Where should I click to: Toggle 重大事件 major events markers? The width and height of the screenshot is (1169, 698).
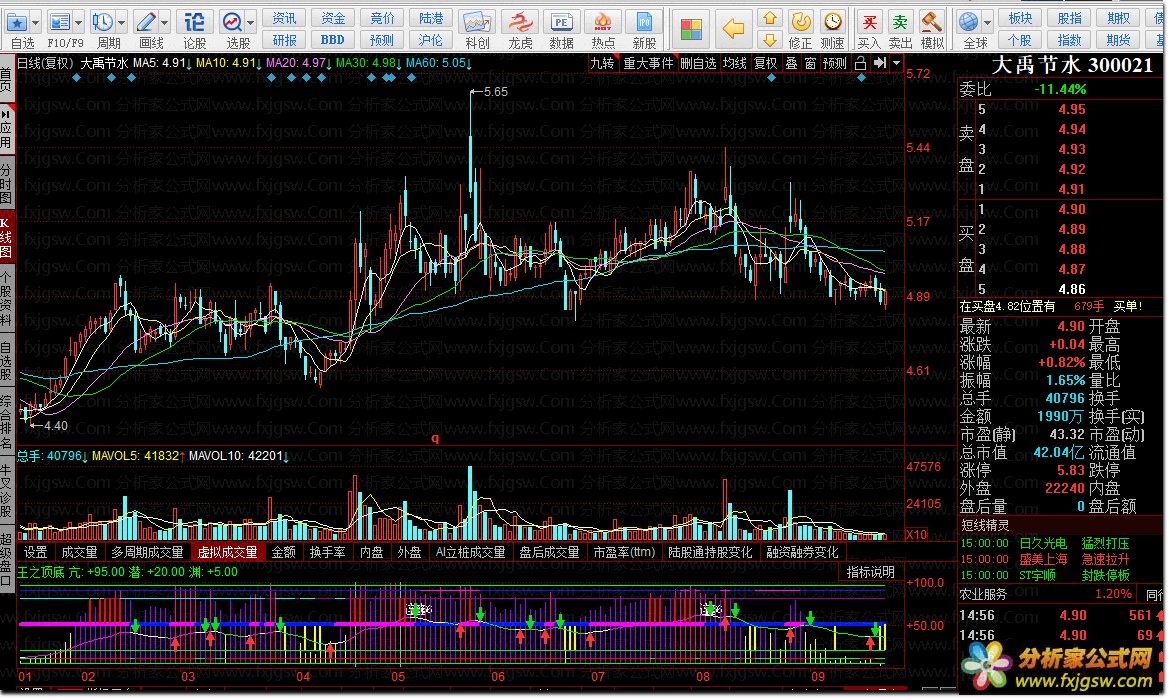click(x=648, y=63)
